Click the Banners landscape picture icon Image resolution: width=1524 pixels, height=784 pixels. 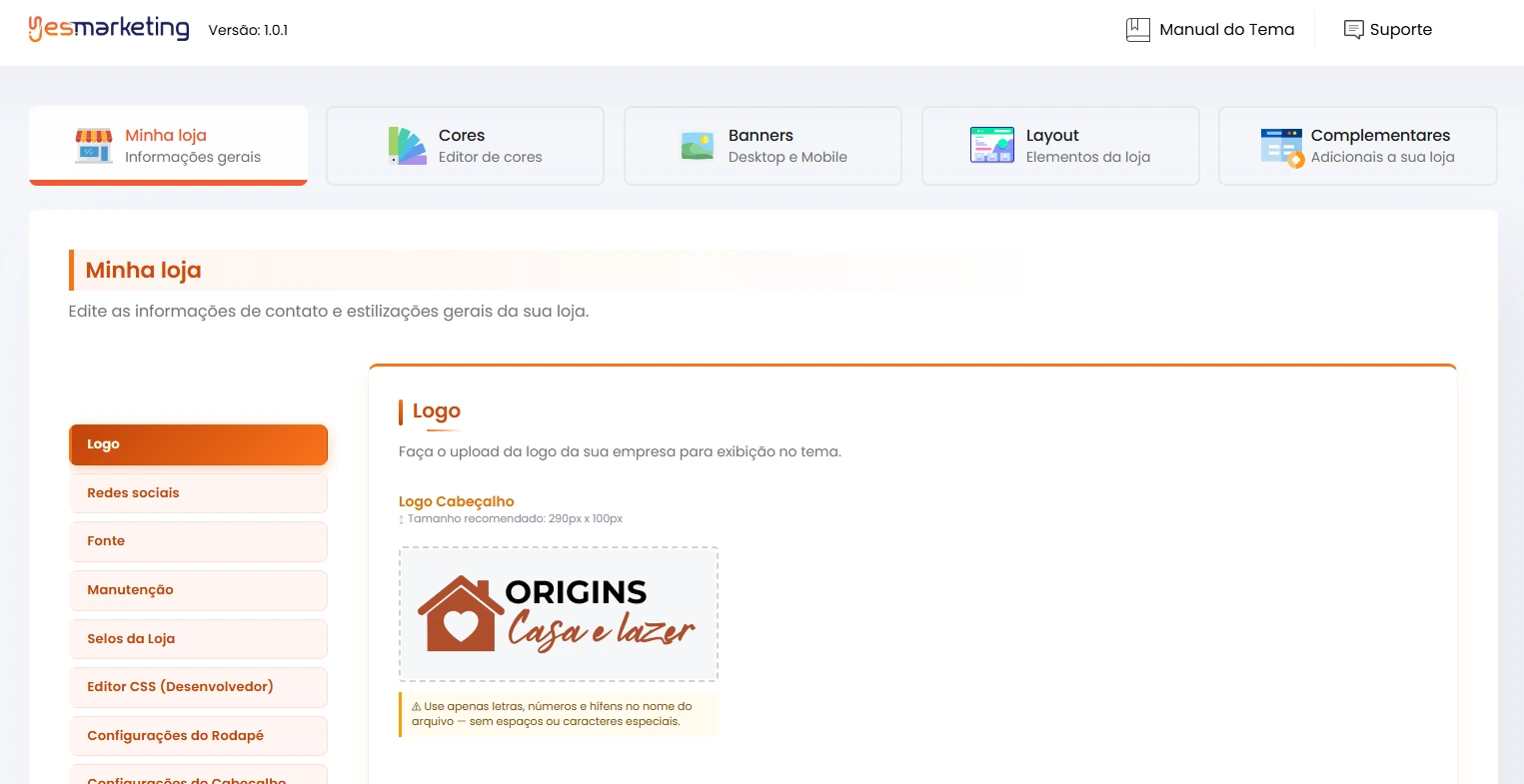[x=698, y=146]
